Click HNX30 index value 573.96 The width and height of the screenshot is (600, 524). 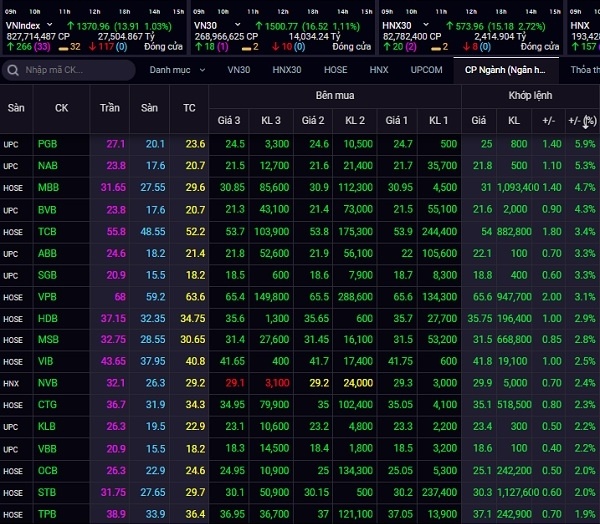(470, 26)
